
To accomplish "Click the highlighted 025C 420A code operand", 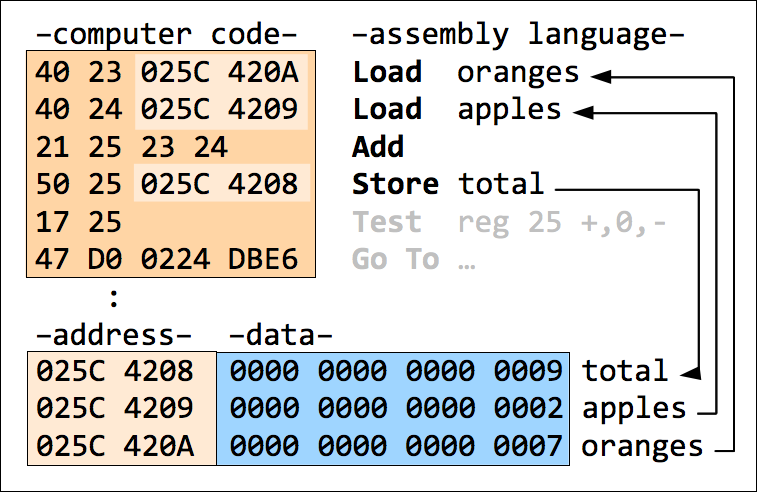I will point(220,73).
